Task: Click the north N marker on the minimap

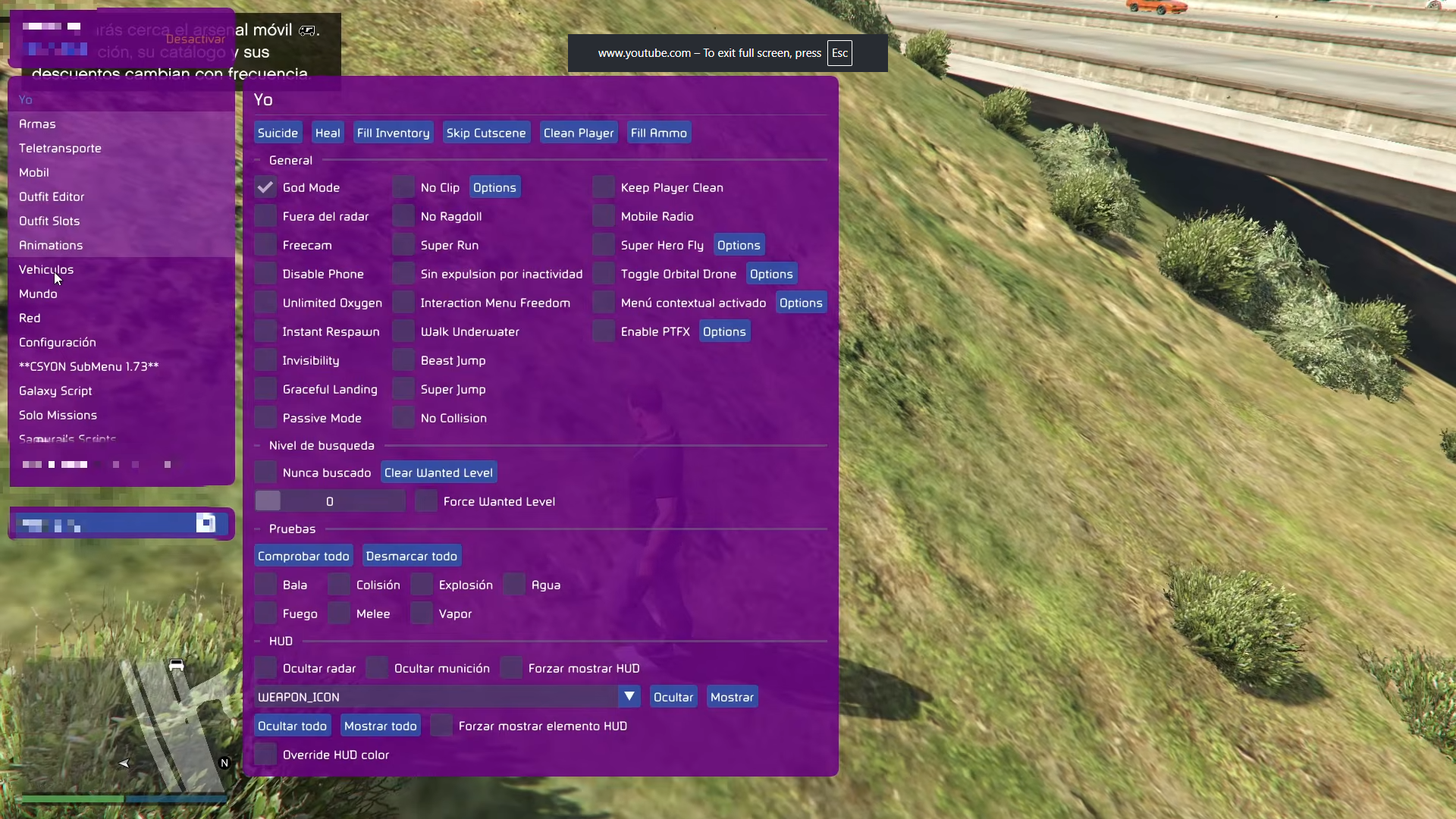Action: [224, 763]
